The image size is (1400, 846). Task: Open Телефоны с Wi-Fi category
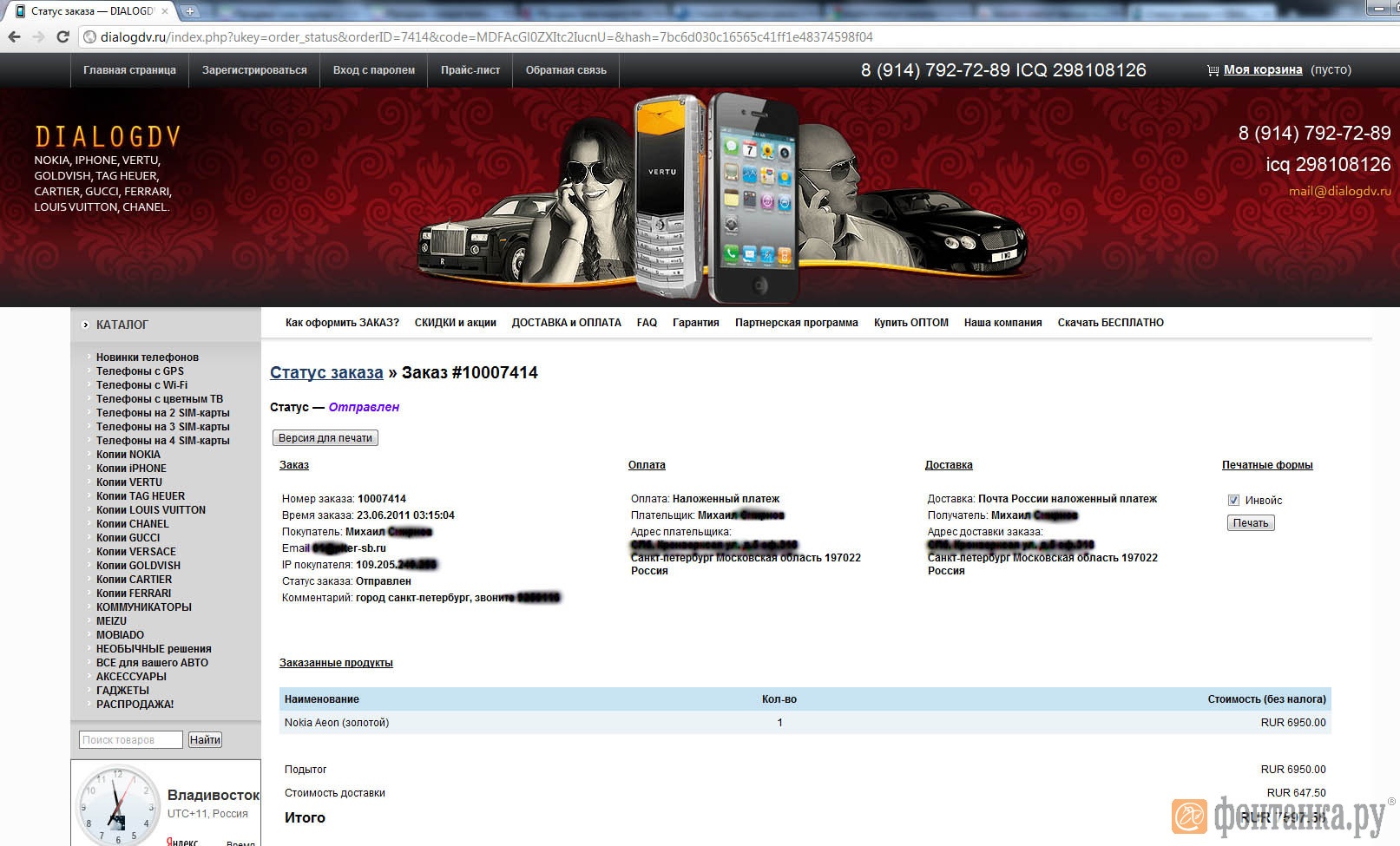[x=141, y=385]
